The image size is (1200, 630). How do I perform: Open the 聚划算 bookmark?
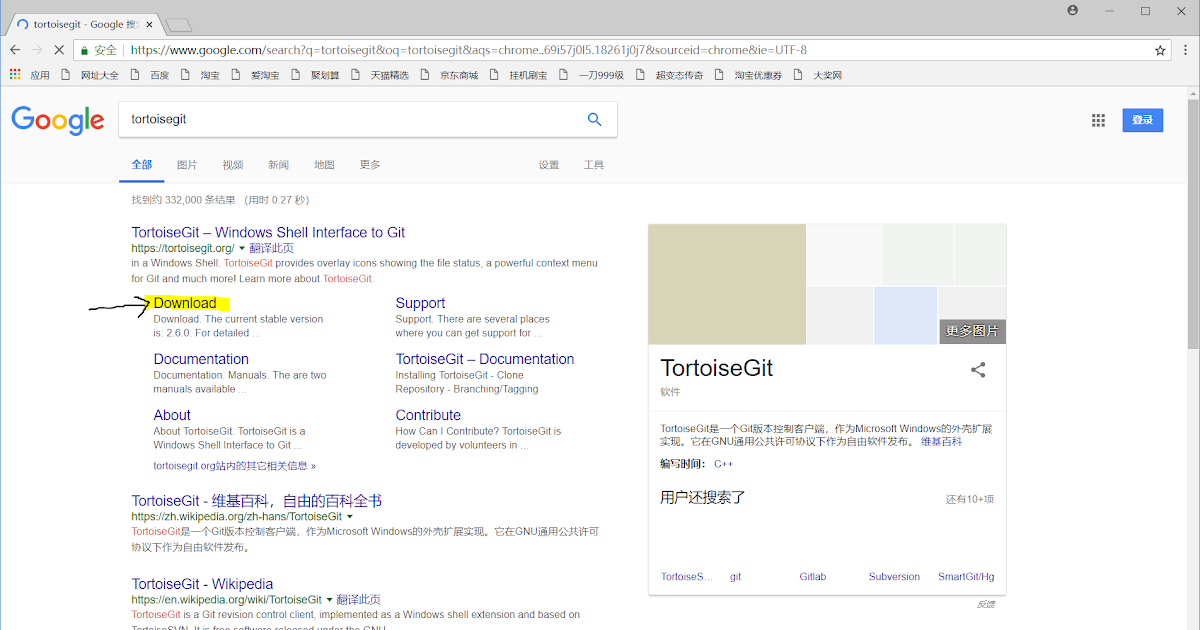tap(315, 74)
